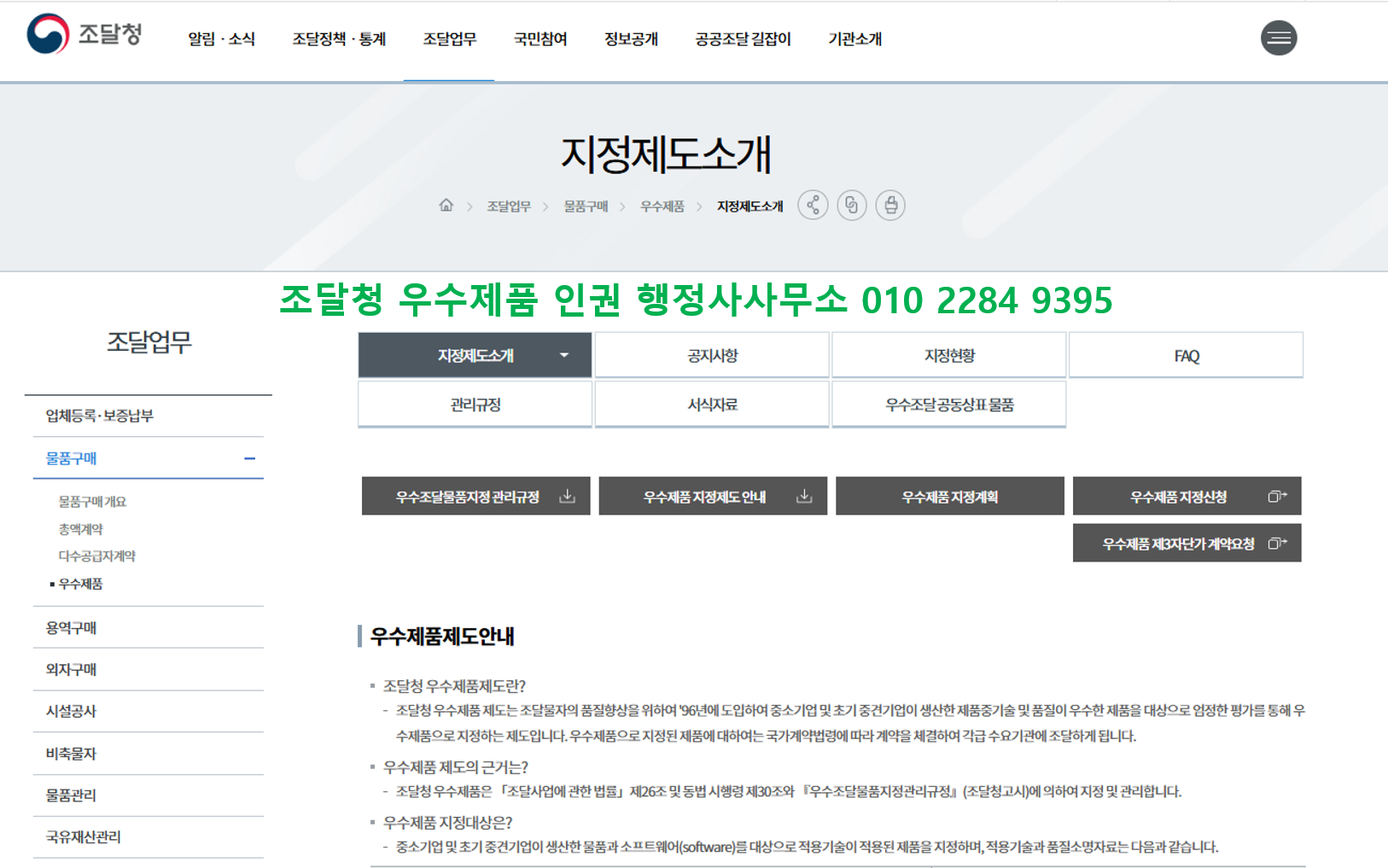This screenshot has width=1388, height=868.
Task: Switch to the 관리규정 tab
Action: (475, 405)
